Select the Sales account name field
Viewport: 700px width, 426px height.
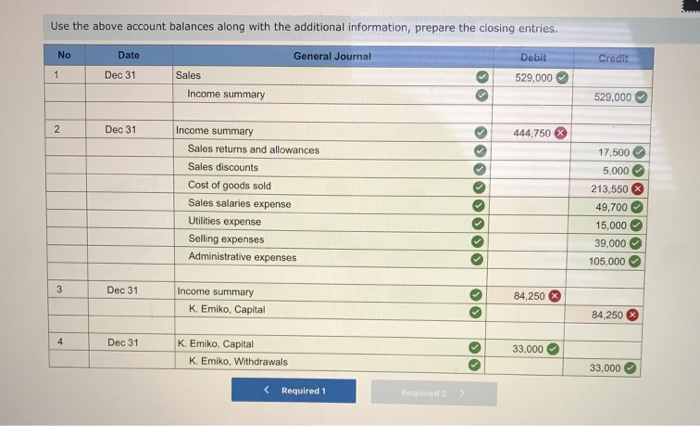click(x=320, y=75)
